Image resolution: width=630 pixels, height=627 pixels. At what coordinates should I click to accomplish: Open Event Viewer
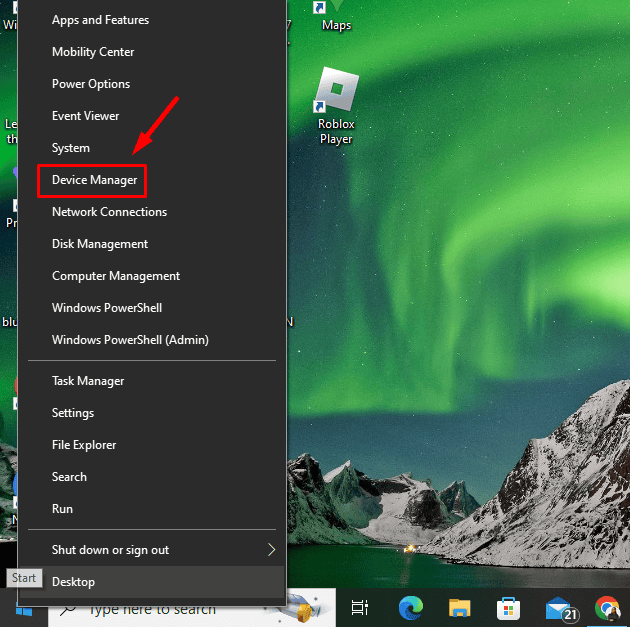tap(152, 116)
